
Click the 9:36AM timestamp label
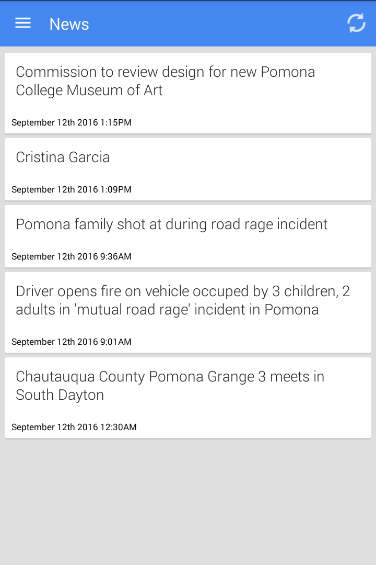71,257
